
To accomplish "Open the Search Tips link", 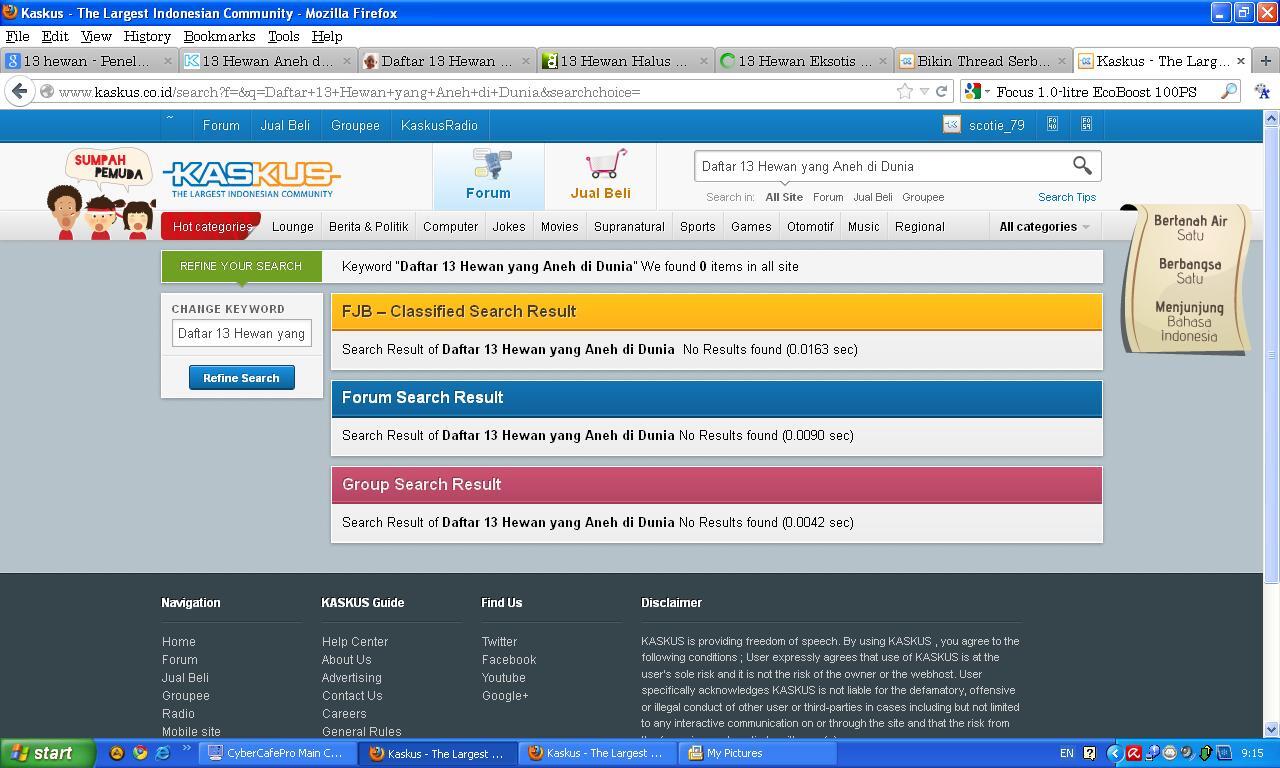I will [1067, 197].
